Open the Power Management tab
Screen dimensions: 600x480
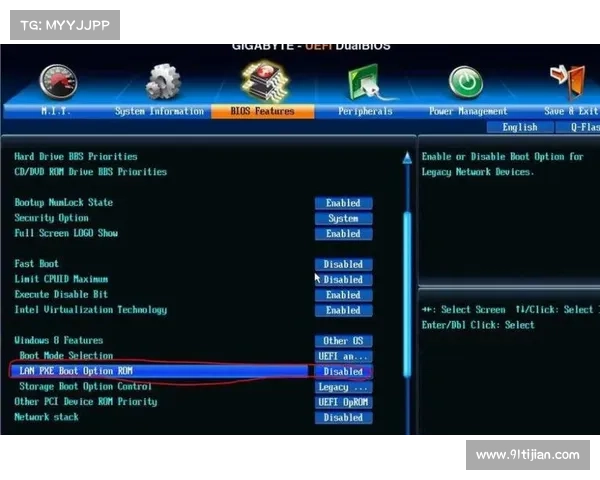[x=468, y=111]
